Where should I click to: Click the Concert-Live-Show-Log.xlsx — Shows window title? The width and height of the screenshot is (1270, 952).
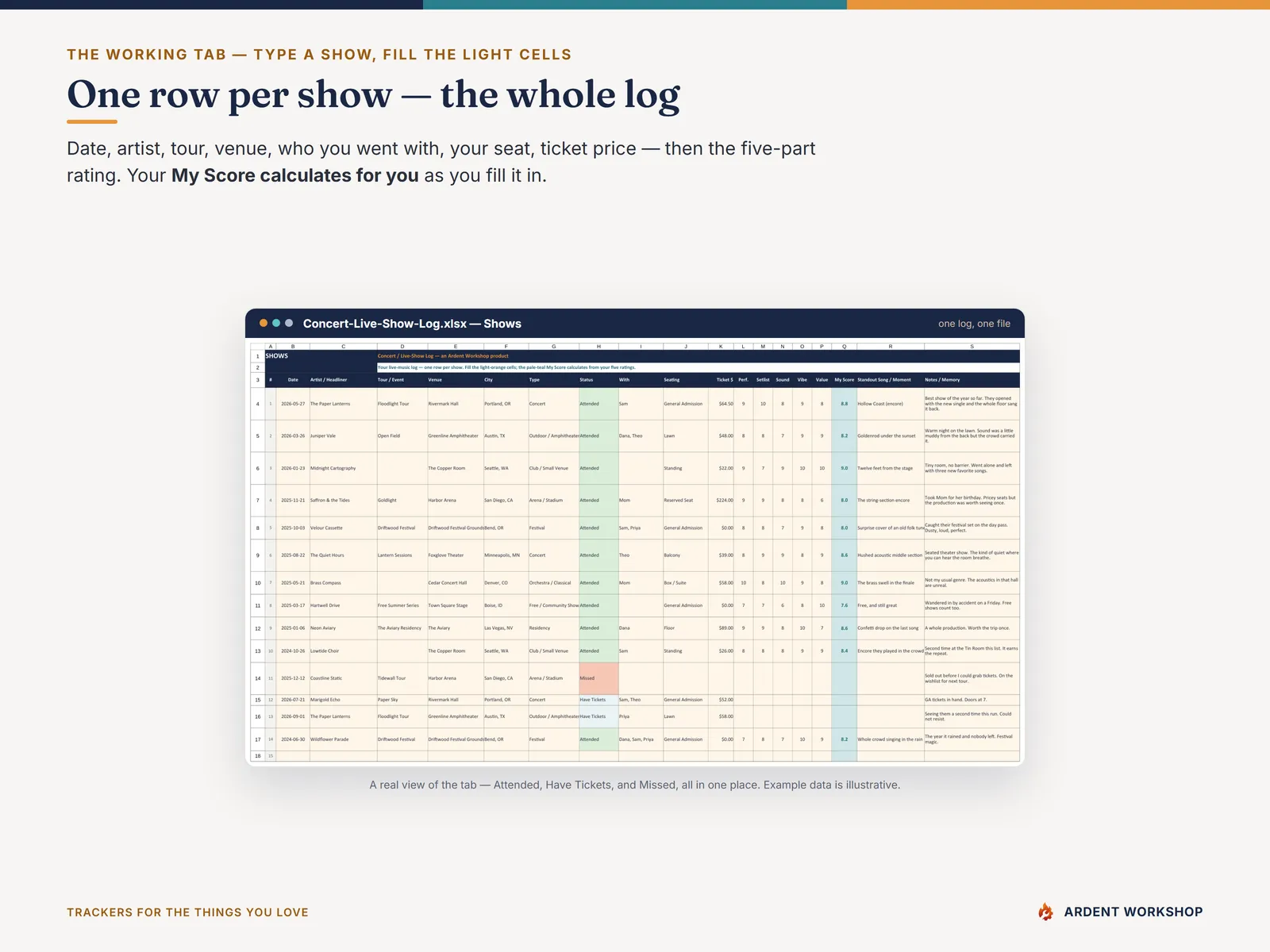coord(412,324)
